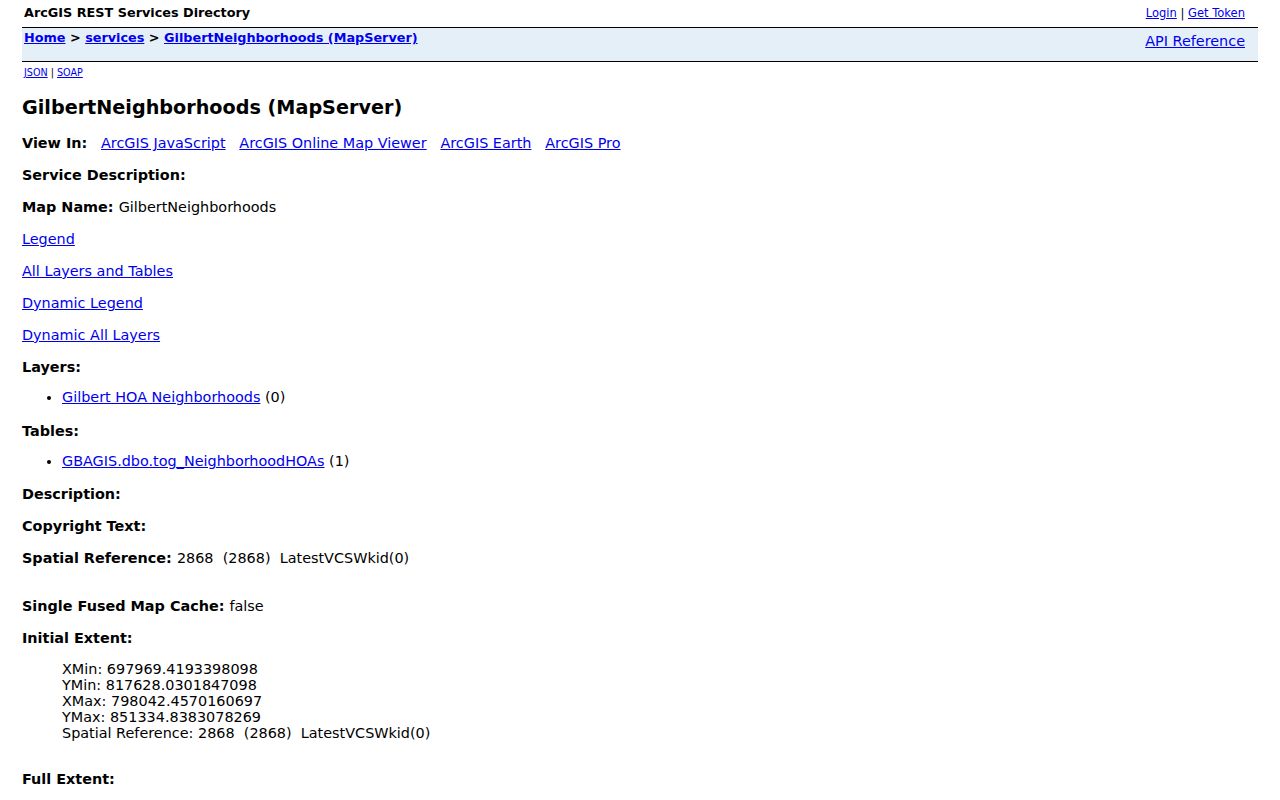View service in ArcGIS Earth
The height and width of the screenshot is (800, 1280).
click(x=486, y=143)
